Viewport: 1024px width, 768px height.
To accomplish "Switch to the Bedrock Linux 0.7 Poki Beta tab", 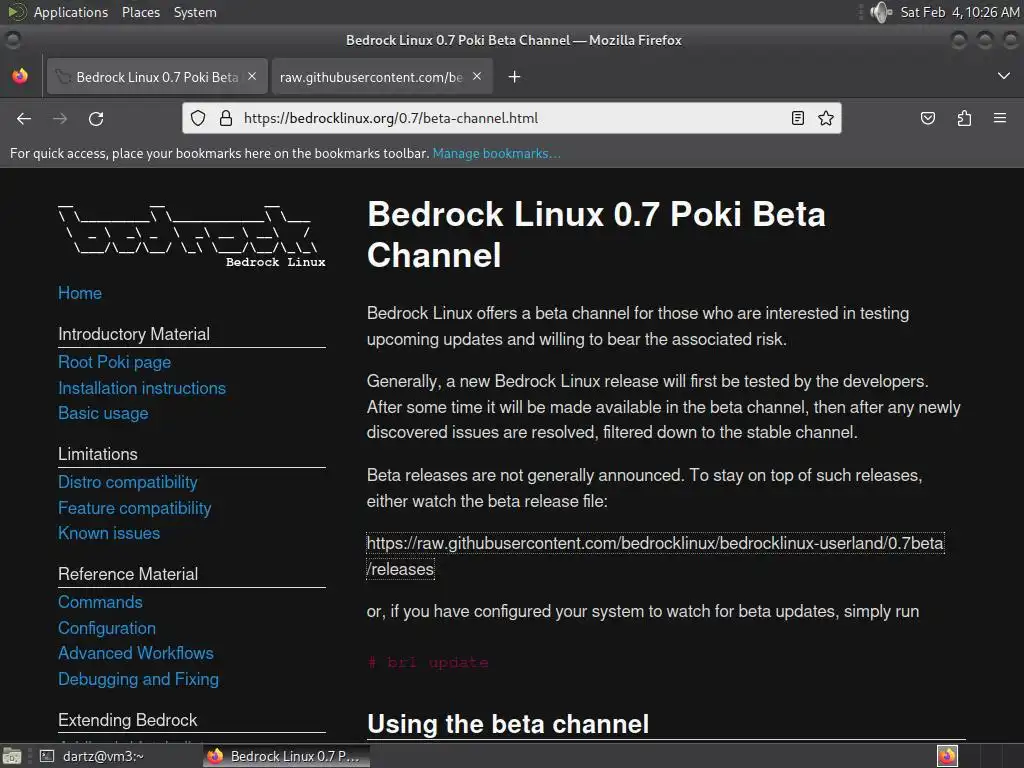I will point(157,77).
